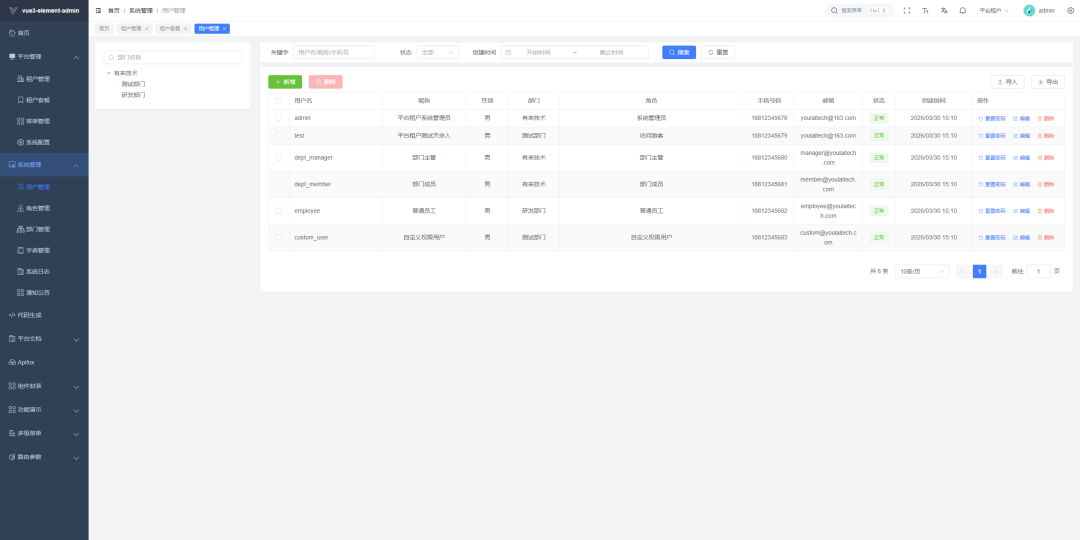
Task: Collapse the 有来技术 department tree node
Action: [x=109, y=73]
